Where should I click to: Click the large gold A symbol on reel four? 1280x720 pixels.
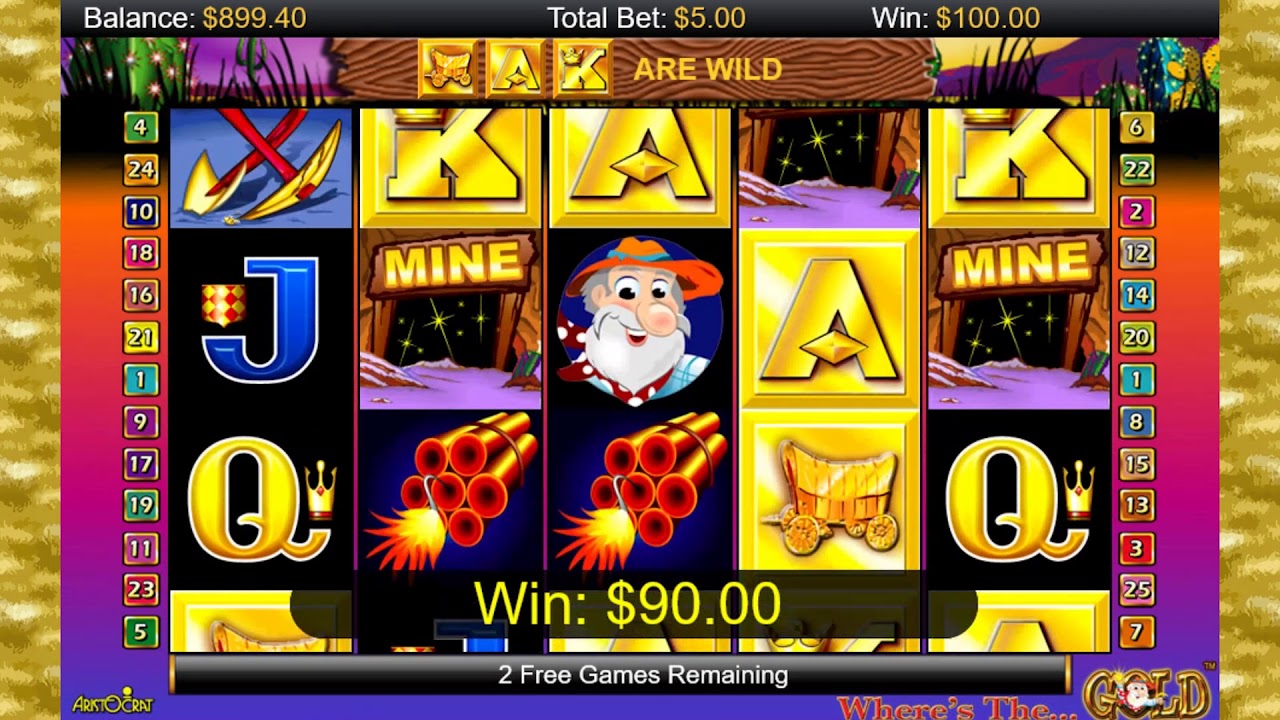pyautogui.click(x=829, y=320)
